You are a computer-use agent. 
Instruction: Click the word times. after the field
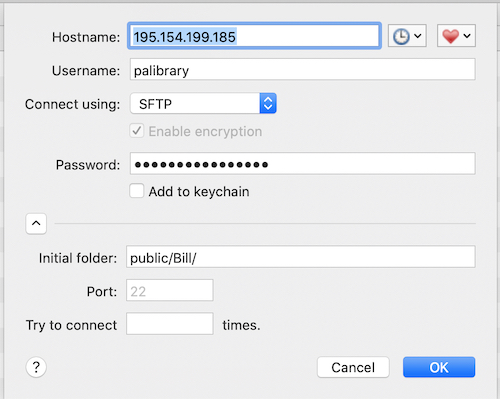pos(241,325)
